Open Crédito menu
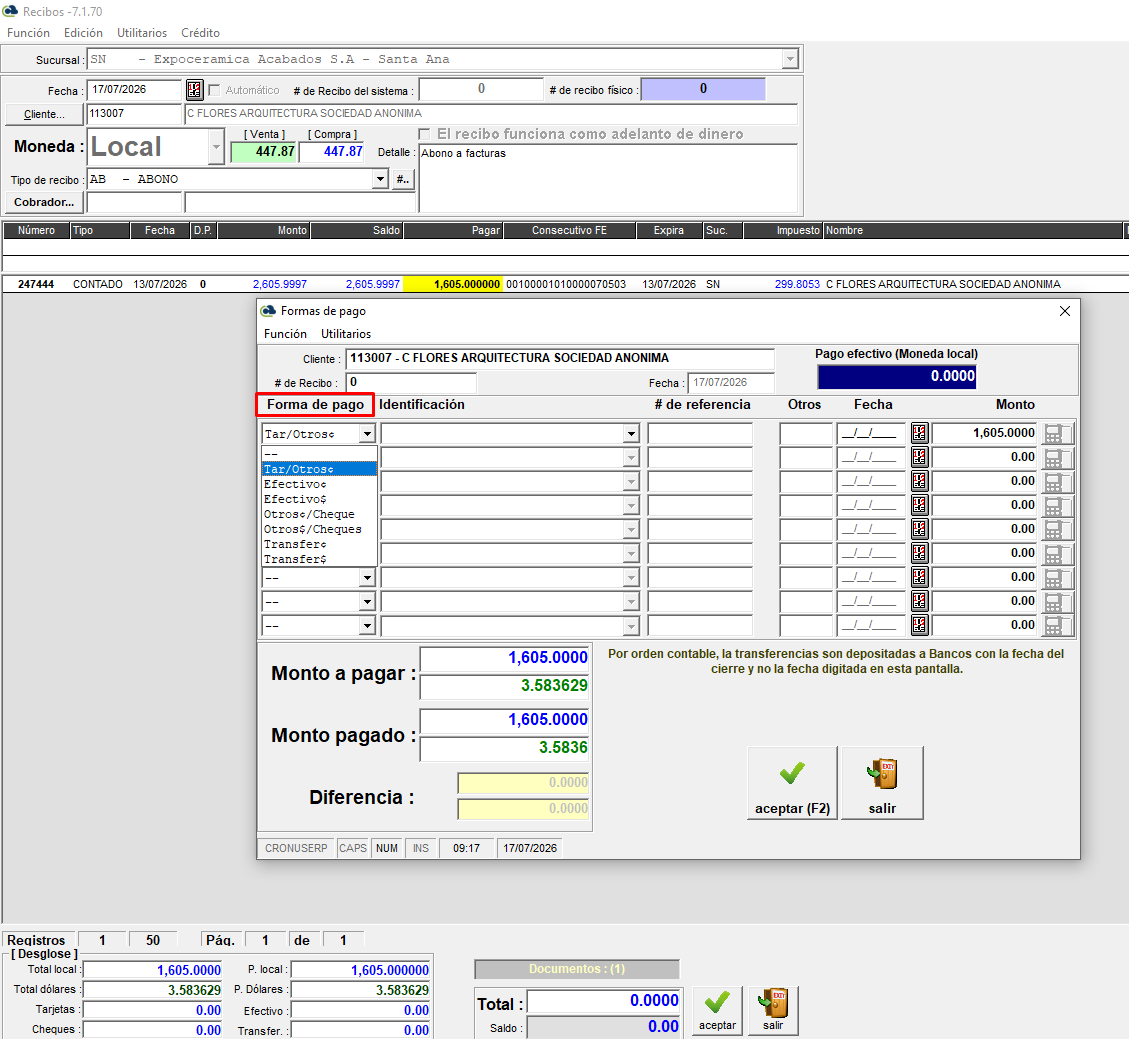The width and height of the screenshot is (1129, 1039). tap(200, 33)
